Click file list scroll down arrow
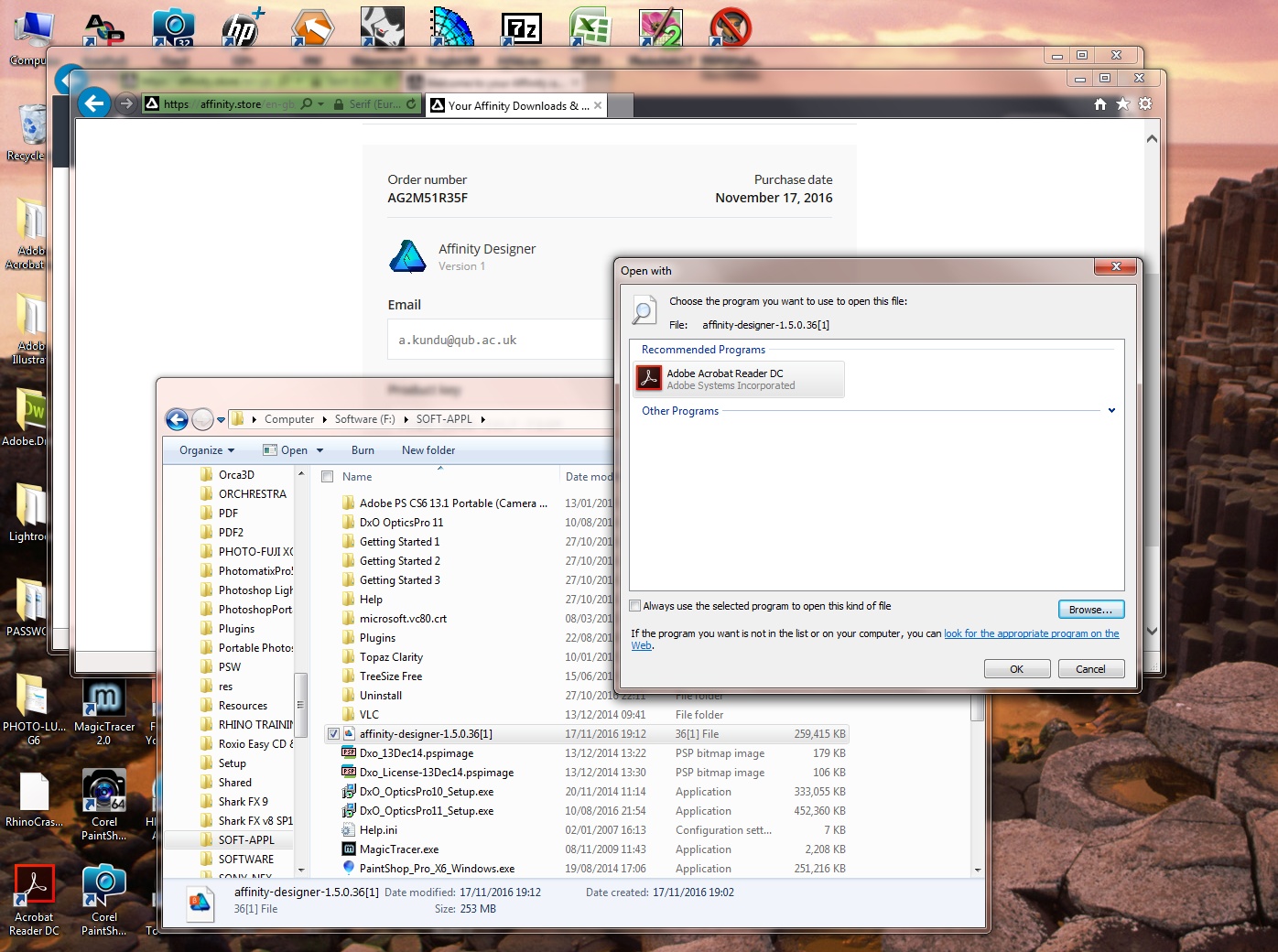This screenshot has width=1278, height=952. pos(977,870)
